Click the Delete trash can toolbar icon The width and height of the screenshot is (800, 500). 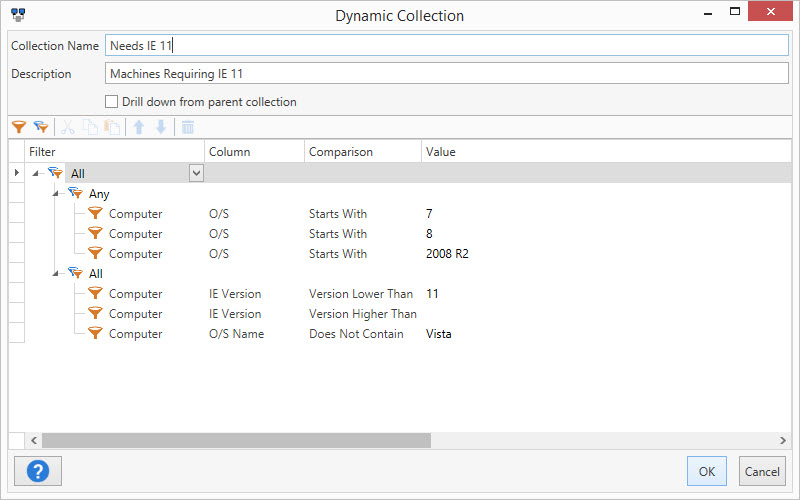point(188,127)
